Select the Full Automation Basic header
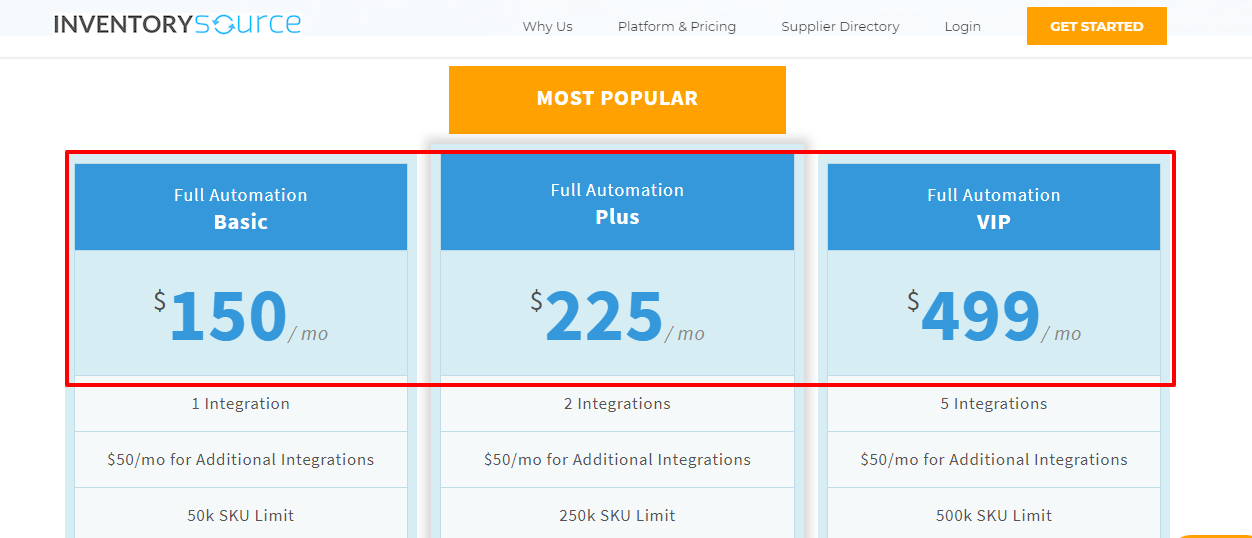The image size is (1252, 538). pyautogui.click(x=241, y=208)
